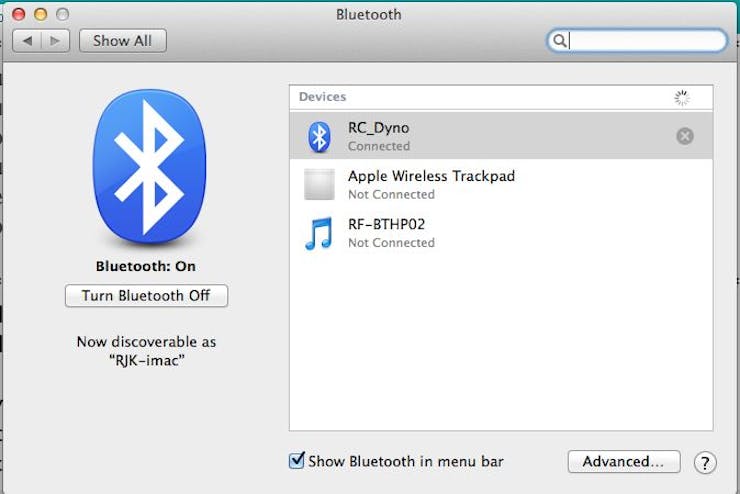Click the Connected status under RC_Dyno

pos(379,146)
